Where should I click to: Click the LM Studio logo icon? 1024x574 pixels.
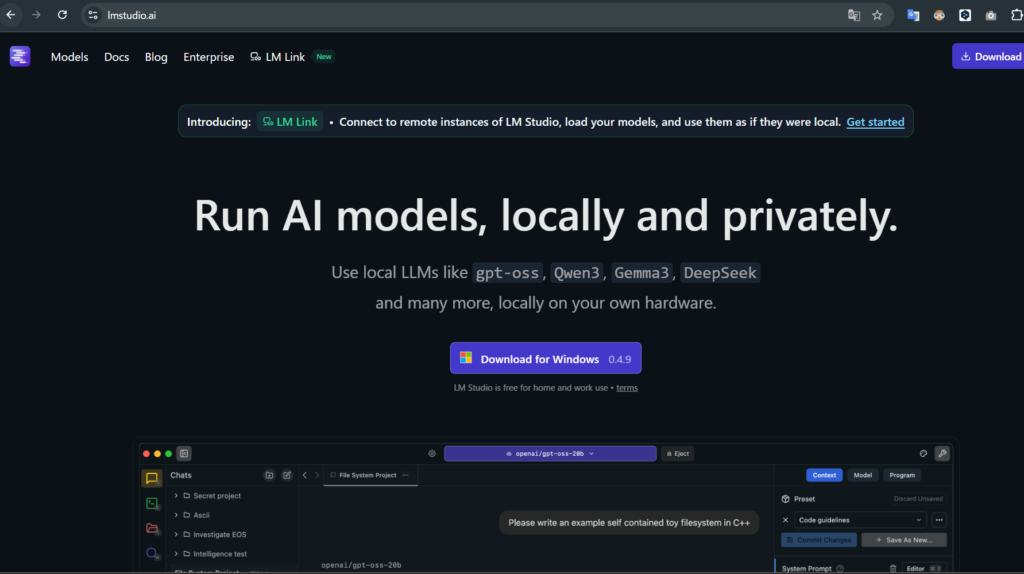point(20,57)
